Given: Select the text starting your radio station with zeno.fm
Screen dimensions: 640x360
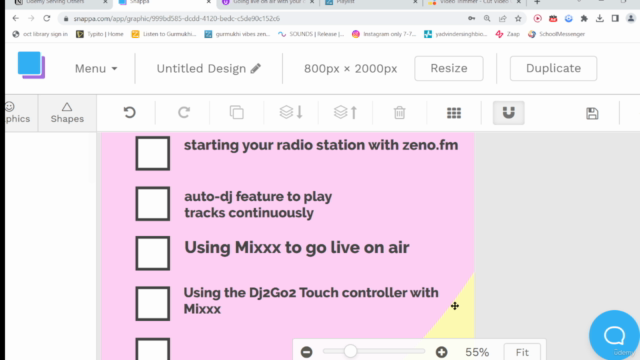Looking at the screenshot, I should [321, 145].
